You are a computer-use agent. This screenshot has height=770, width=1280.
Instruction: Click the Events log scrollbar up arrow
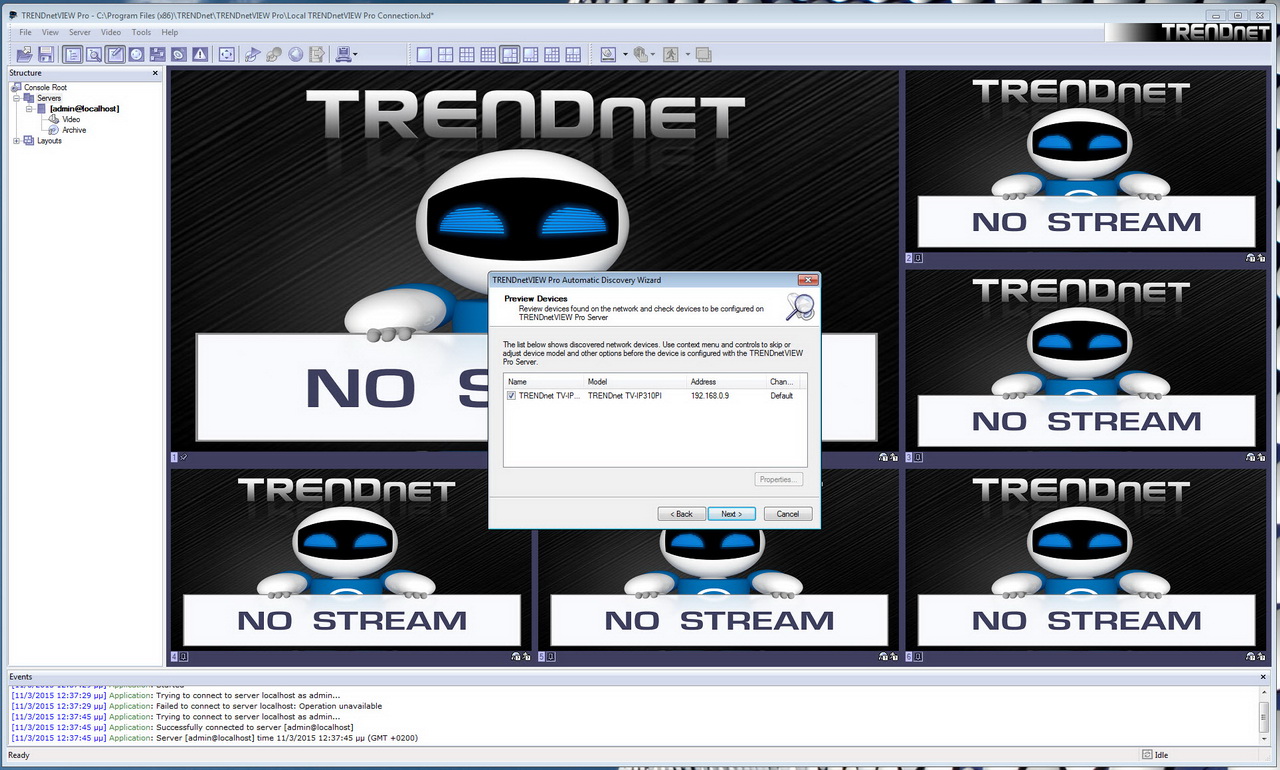click(x=1264, y=692)
